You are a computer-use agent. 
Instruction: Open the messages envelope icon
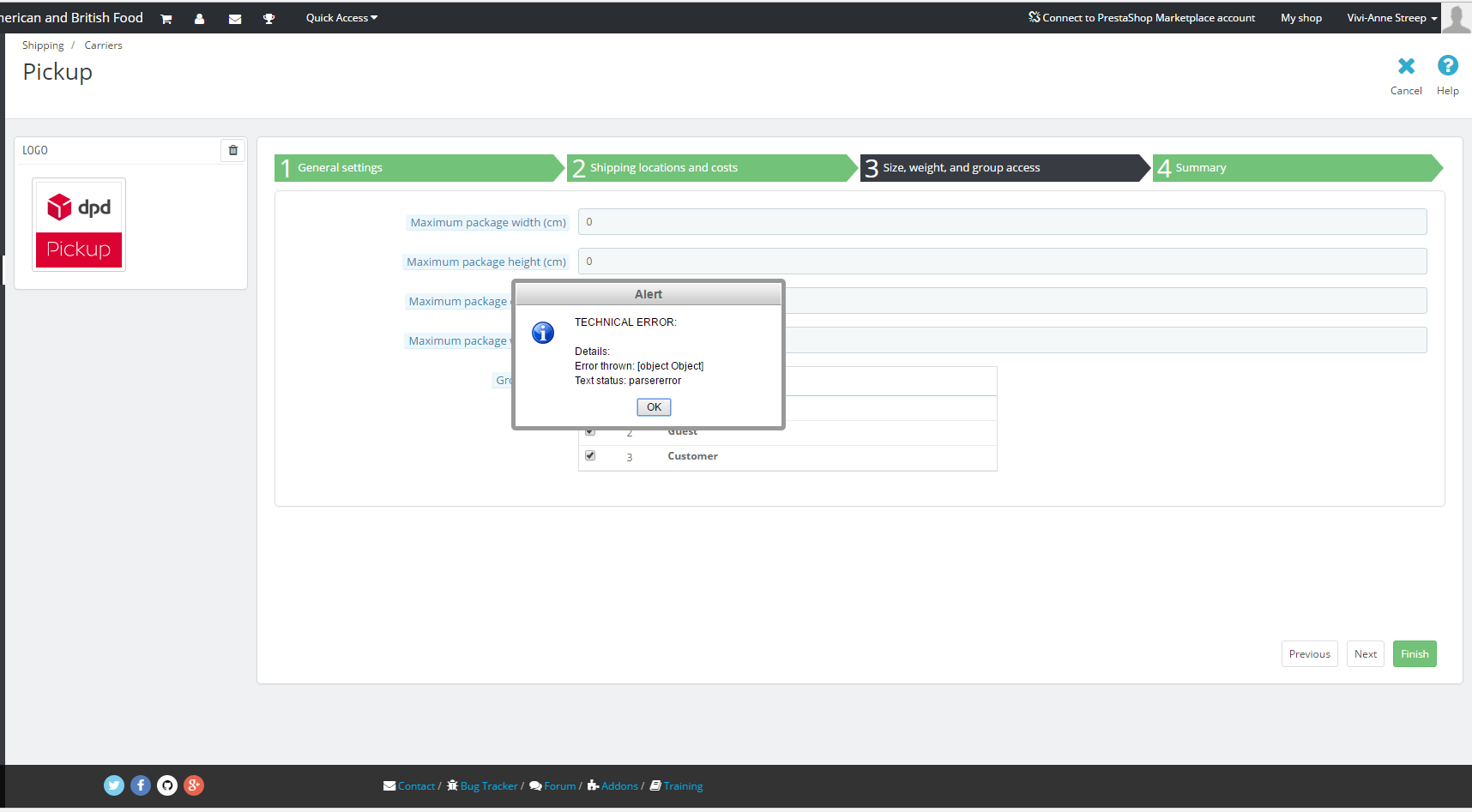point(235,19)
